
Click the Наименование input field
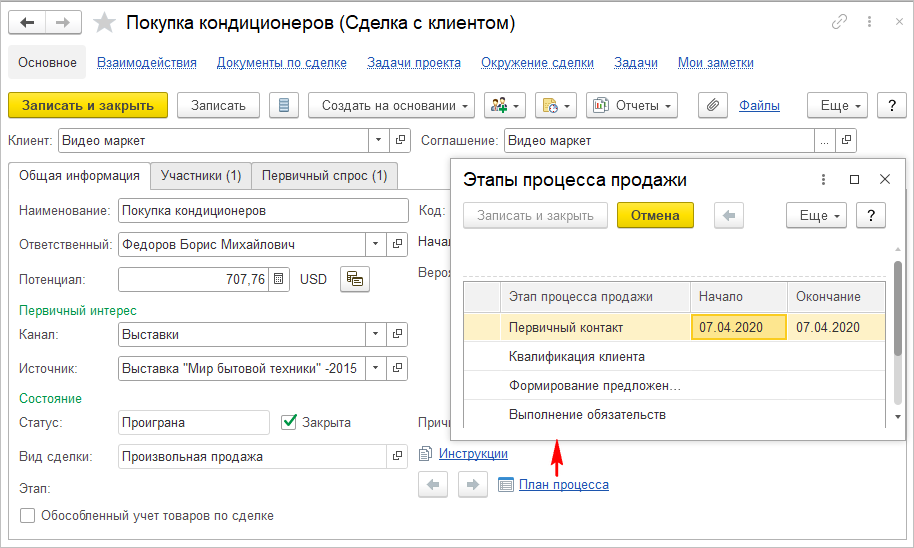click(x=262, y=211)
